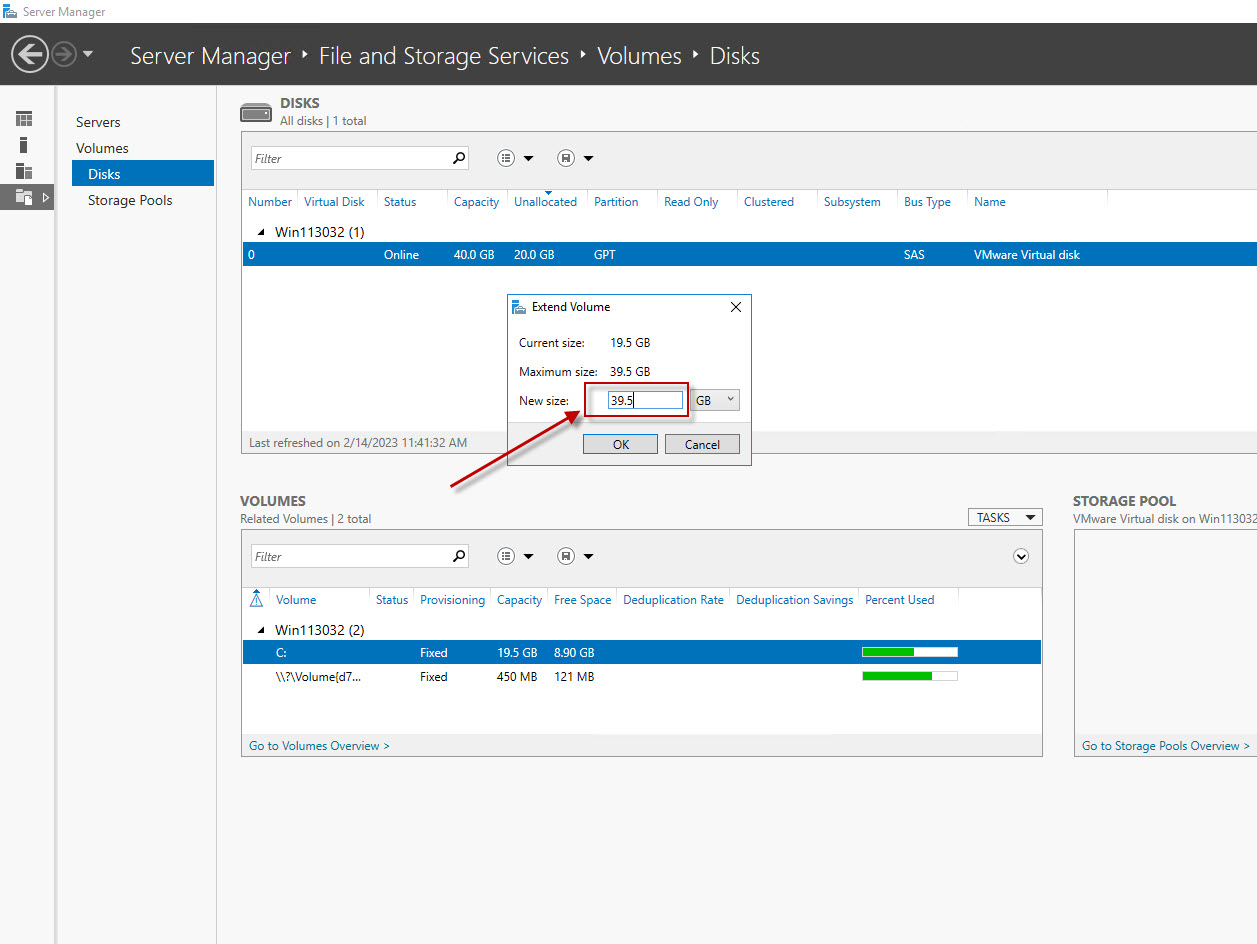Image resolution: width=1257 pixels, height=944 pixels.
Task: Sort disks by Bus Type column
Action: click(927, 201)
